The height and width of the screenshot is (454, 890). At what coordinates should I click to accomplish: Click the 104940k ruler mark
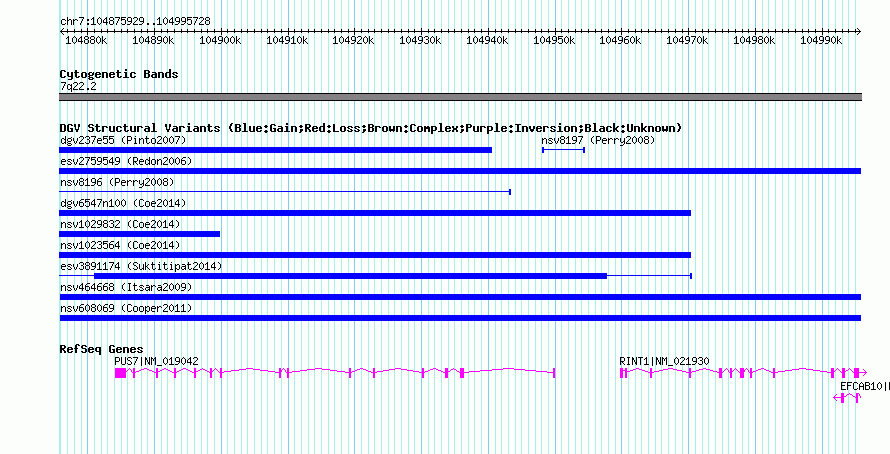pyautogui.click(x=487, y=40)
